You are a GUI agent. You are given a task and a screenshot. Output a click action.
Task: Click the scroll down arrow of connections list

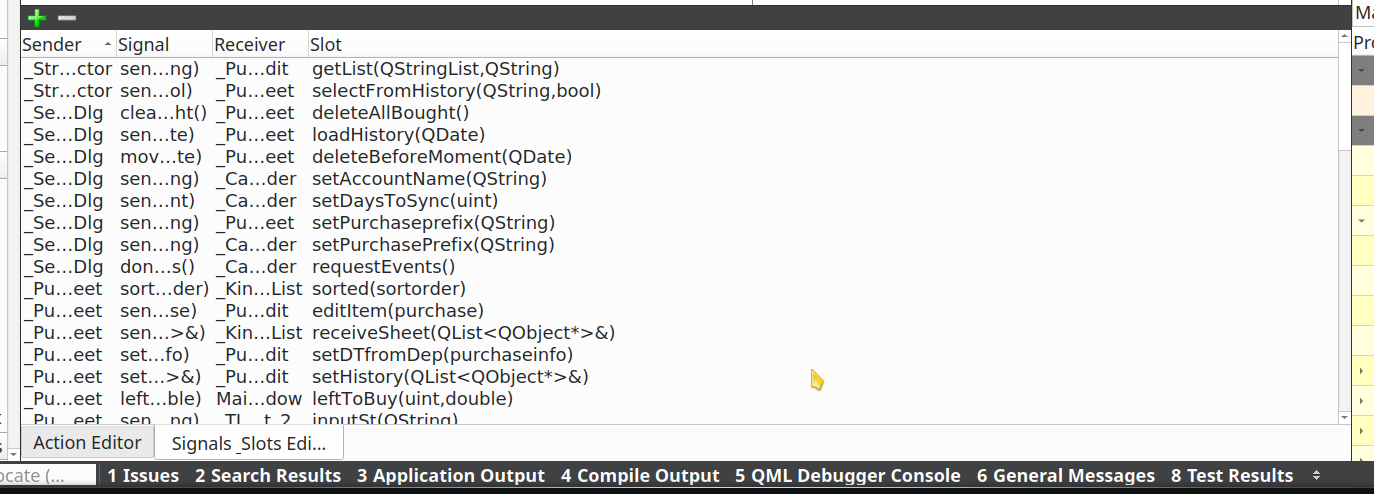coord(1344,416)
